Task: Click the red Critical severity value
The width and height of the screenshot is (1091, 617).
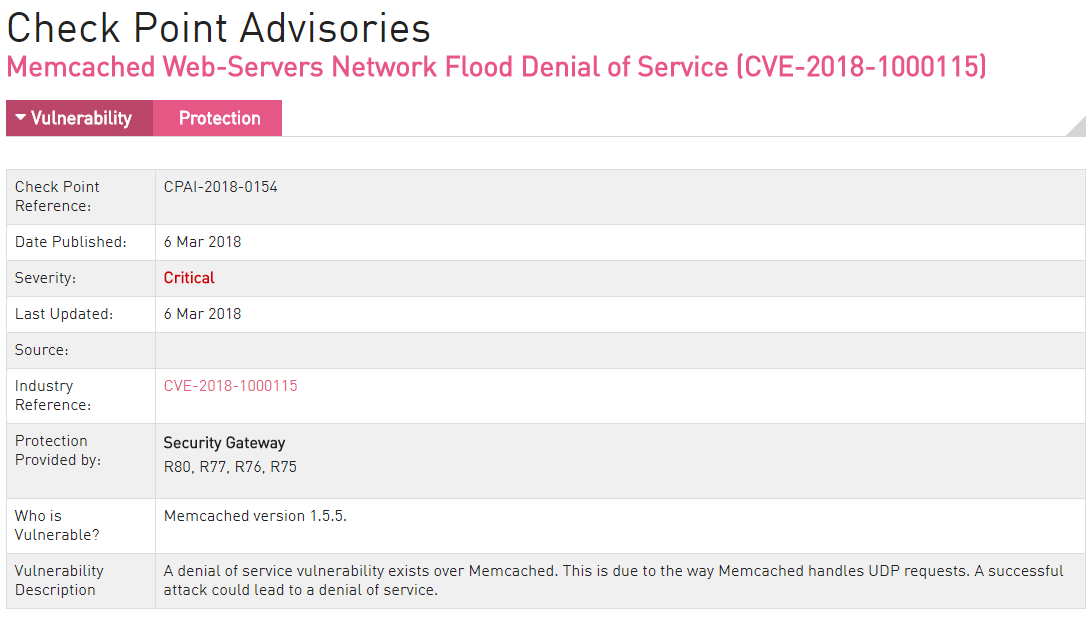Action: [189, 278]
